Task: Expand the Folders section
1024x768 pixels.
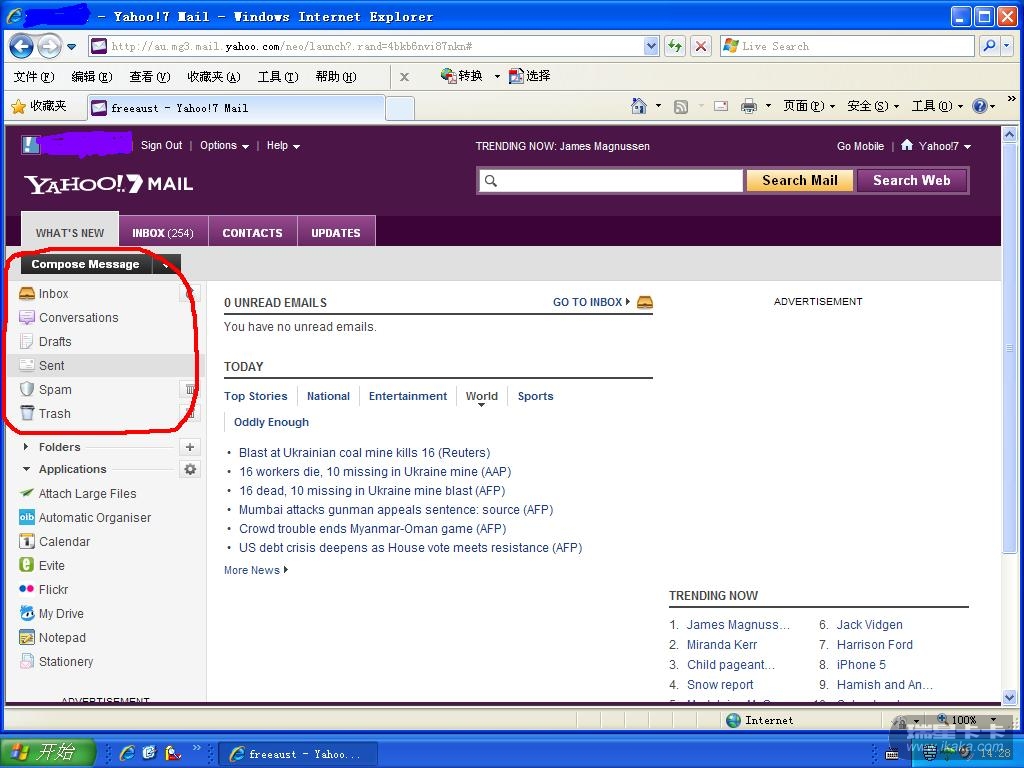Action: pyautogui.click(x=25, y=447)
